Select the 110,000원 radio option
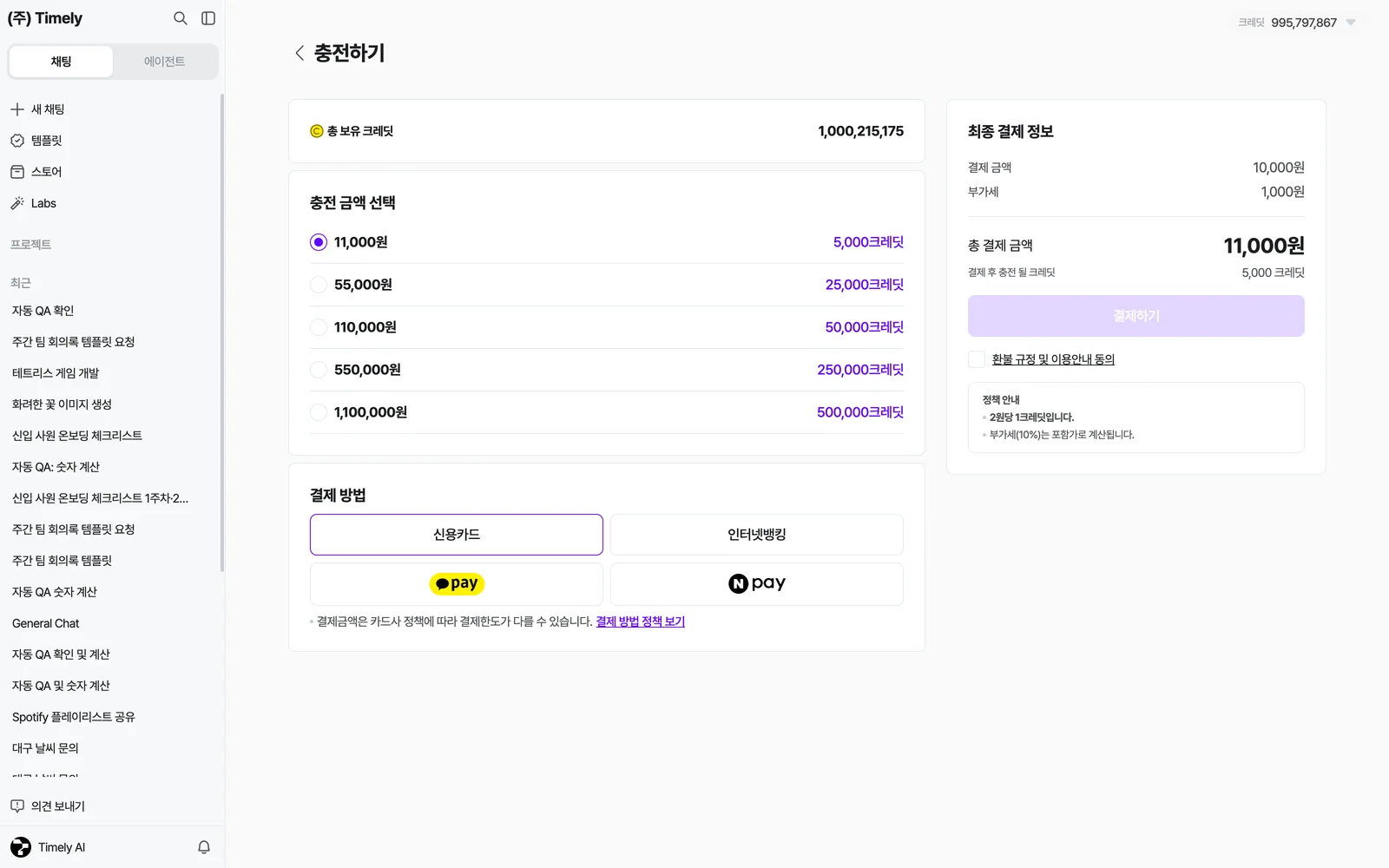Viewport: 1389px width, 868px height. 319,327
